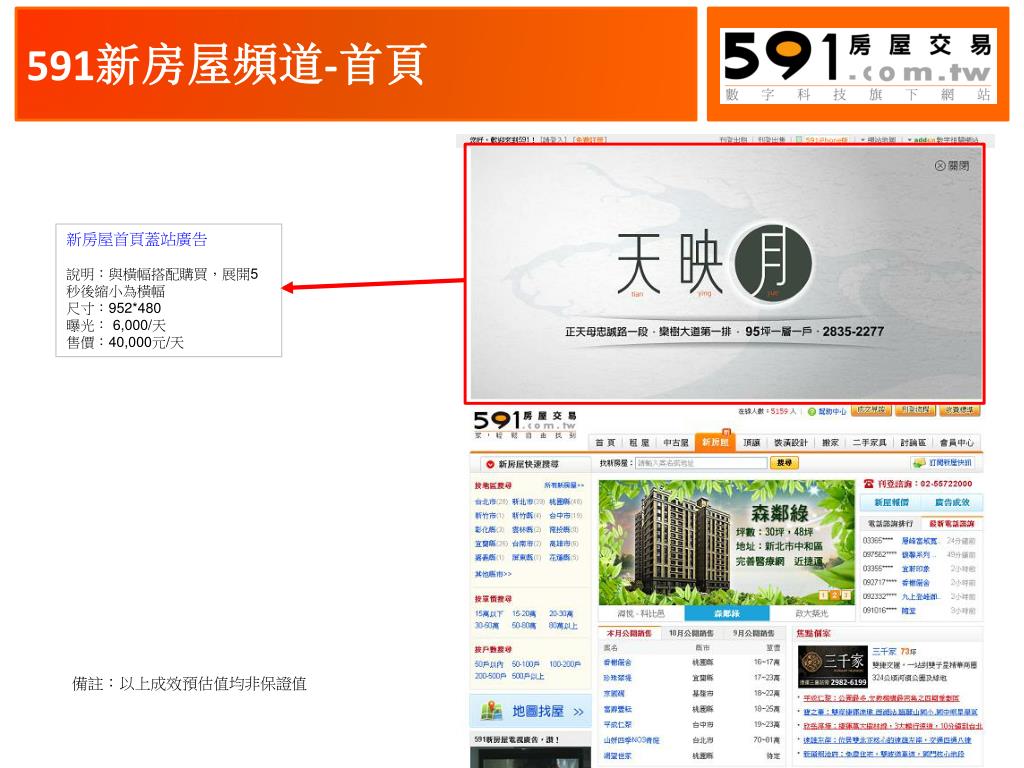This screenshot has height=768, width=1024.
Task: Open the 首頁 navigation tab
Action: click(605, 442)
